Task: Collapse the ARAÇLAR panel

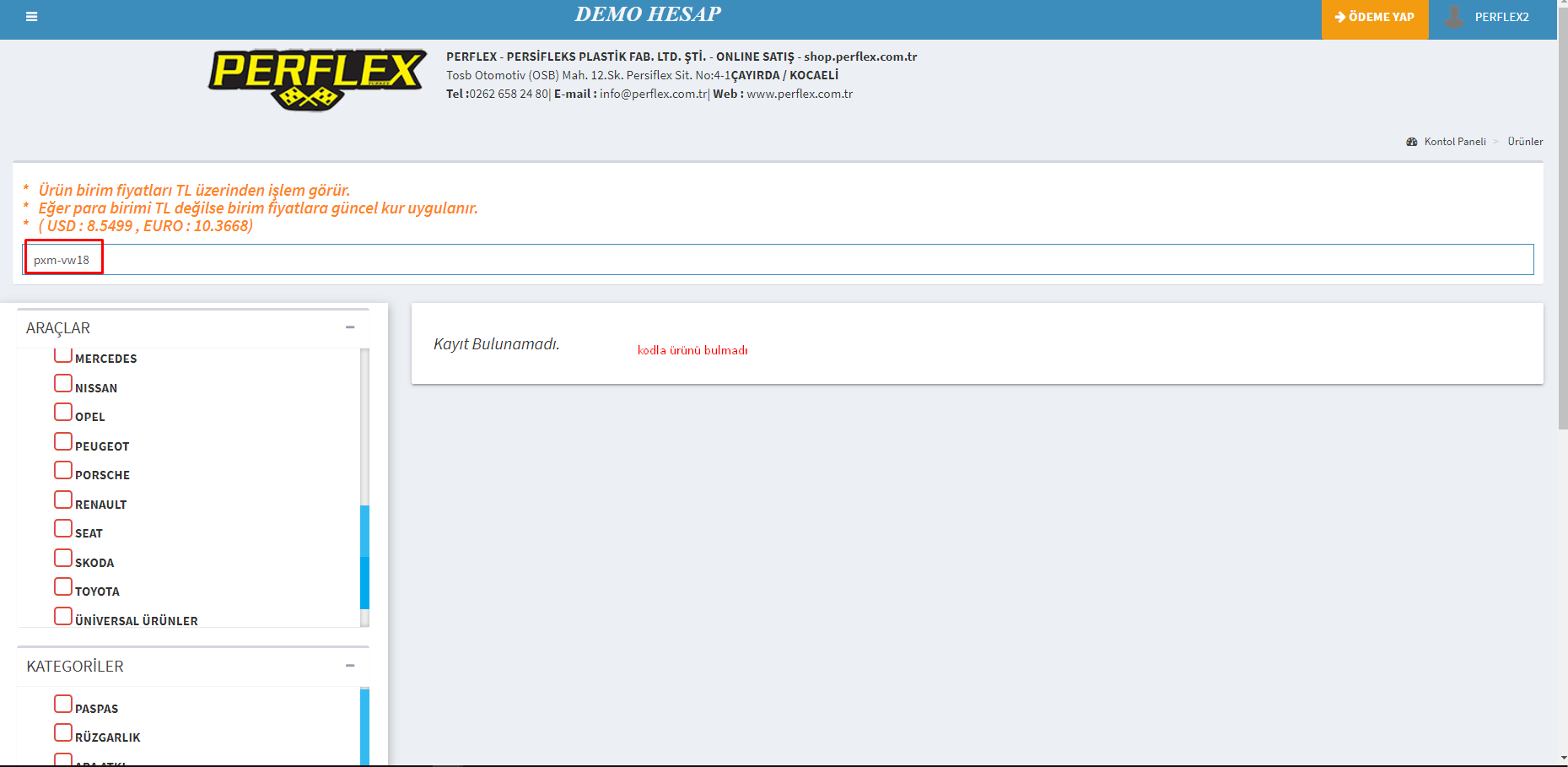Action: point(350,327)
